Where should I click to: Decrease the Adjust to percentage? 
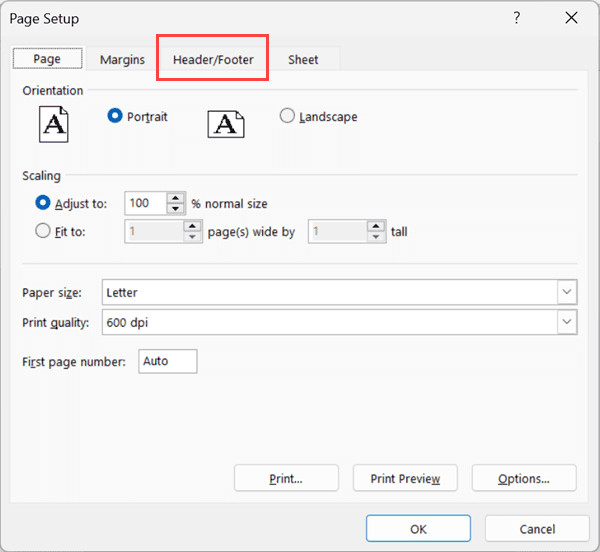[x=176, y=208]
